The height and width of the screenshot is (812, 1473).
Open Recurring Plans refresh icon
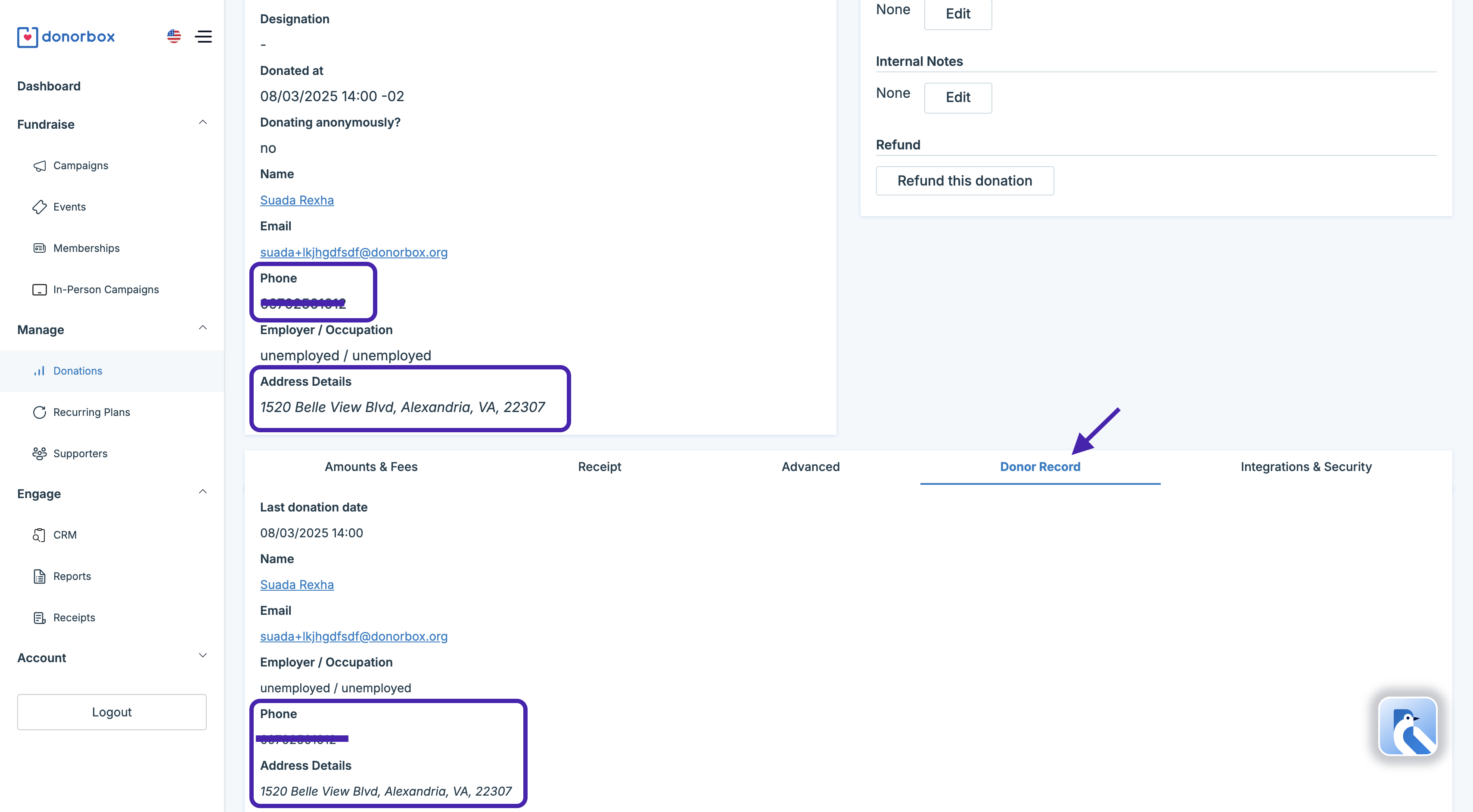tap(40, 412)
